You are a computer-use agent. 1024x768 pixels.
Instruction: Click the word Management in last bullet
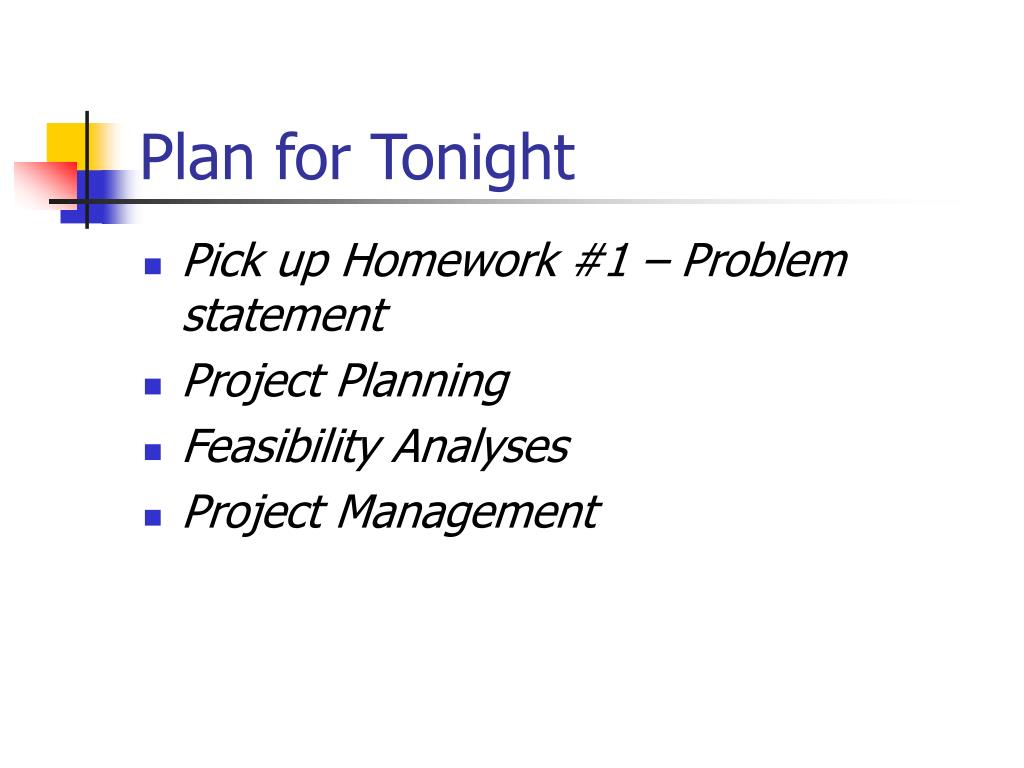tap(468, 512)
